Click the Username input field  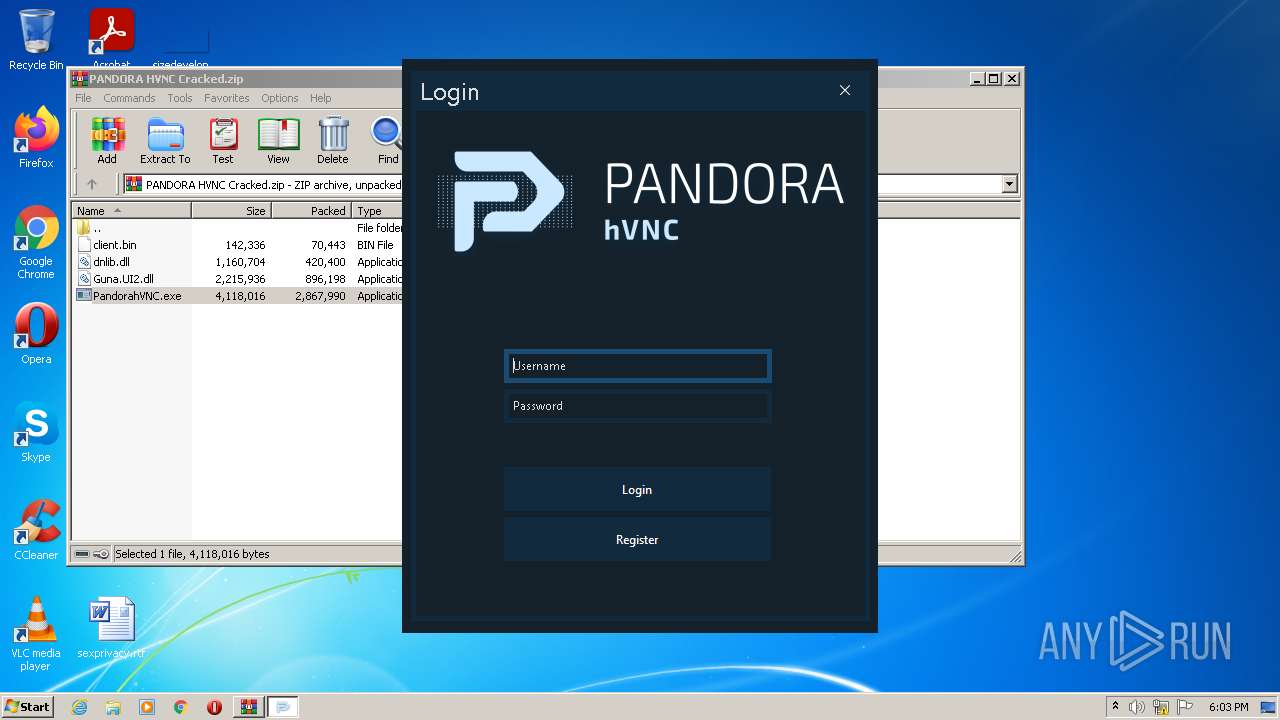point(637,366)
